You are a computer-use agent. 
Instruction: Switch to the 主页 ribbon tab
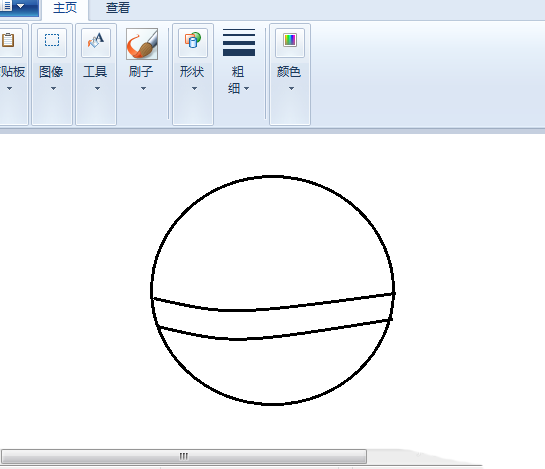65,8
